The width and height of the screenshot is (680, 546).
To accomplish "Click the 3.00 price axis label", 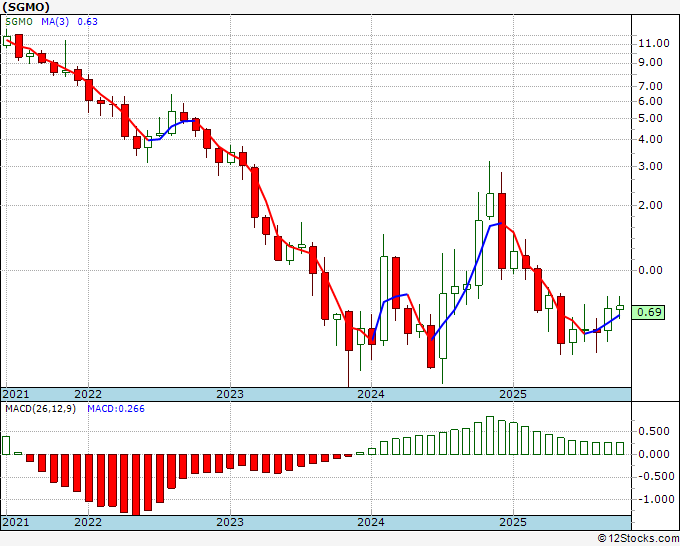I will tap(650, 167).
